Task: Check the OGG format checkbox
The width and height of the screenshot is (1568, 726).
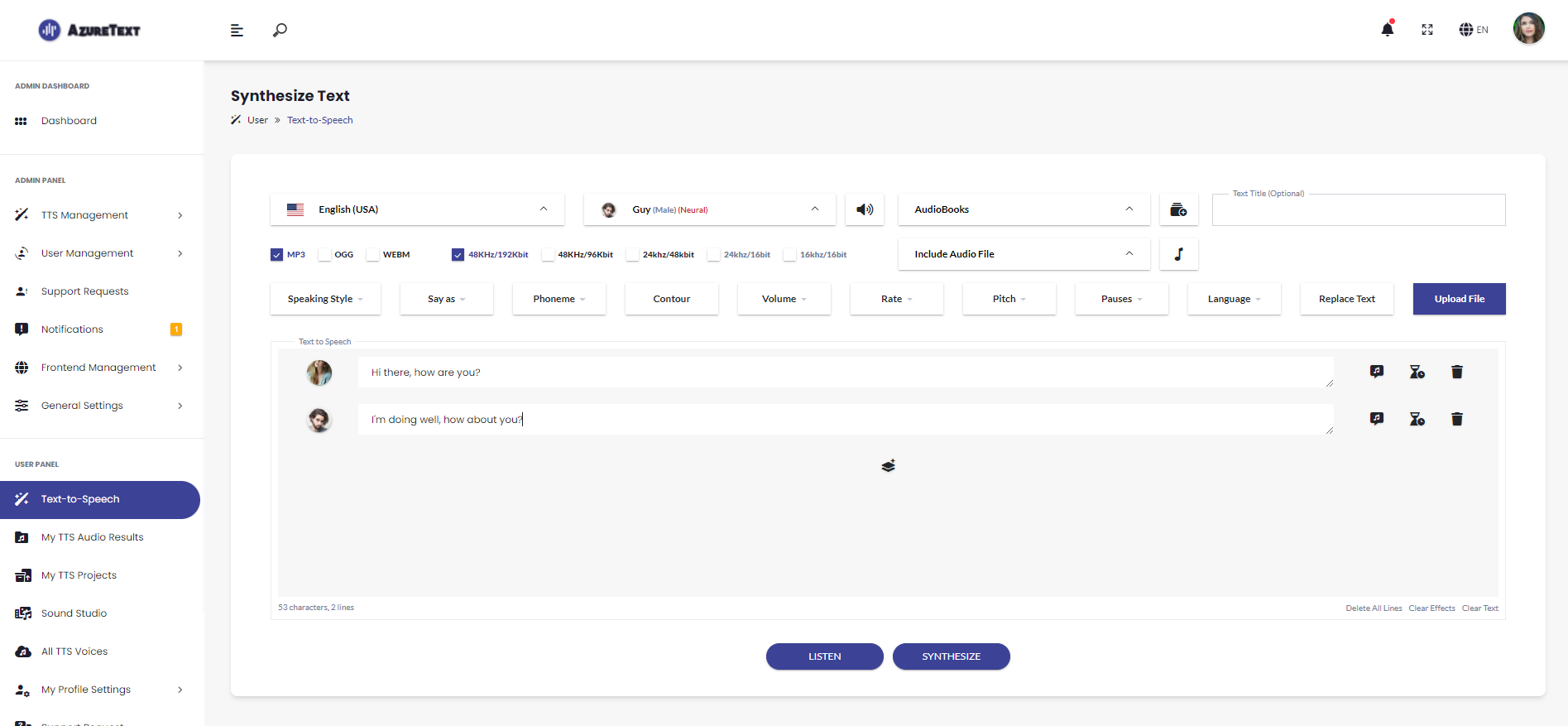Action: tap(324, 255)
